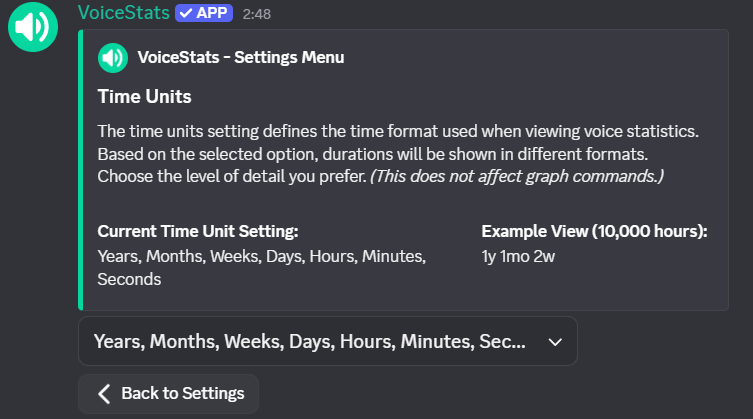Open the time units select menu
The width and height of the screenshot is (753, 419).
pos(310,341)
